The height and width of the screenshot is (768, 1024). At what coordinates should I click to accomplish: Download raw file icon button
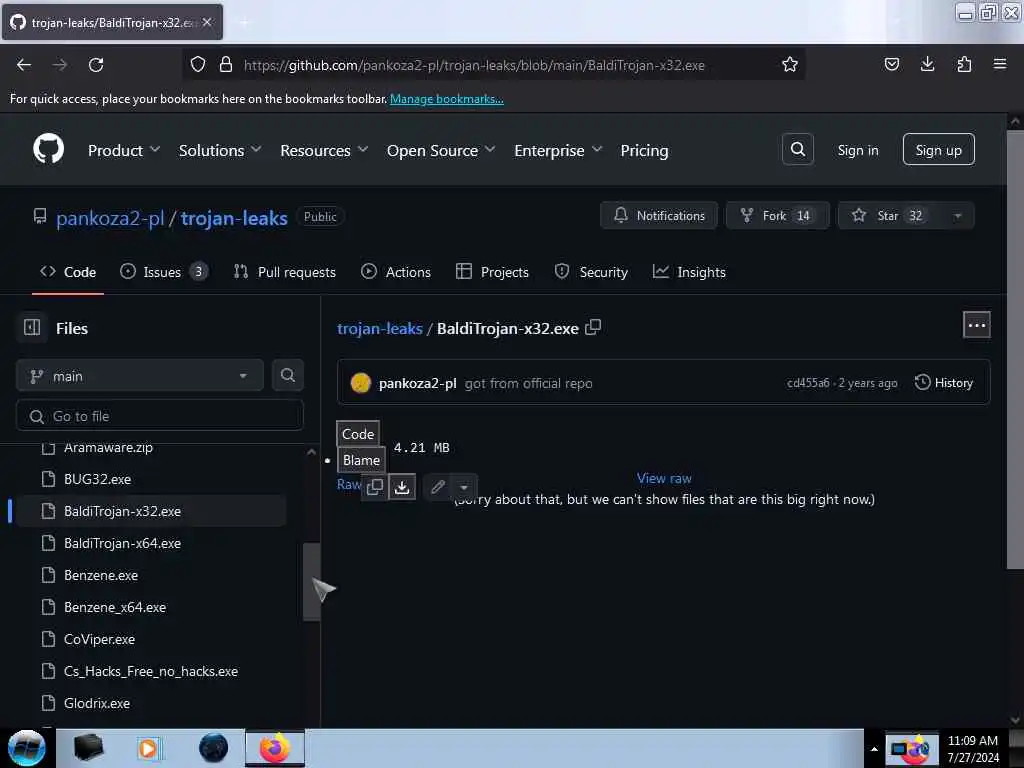(x=402, y=487)
